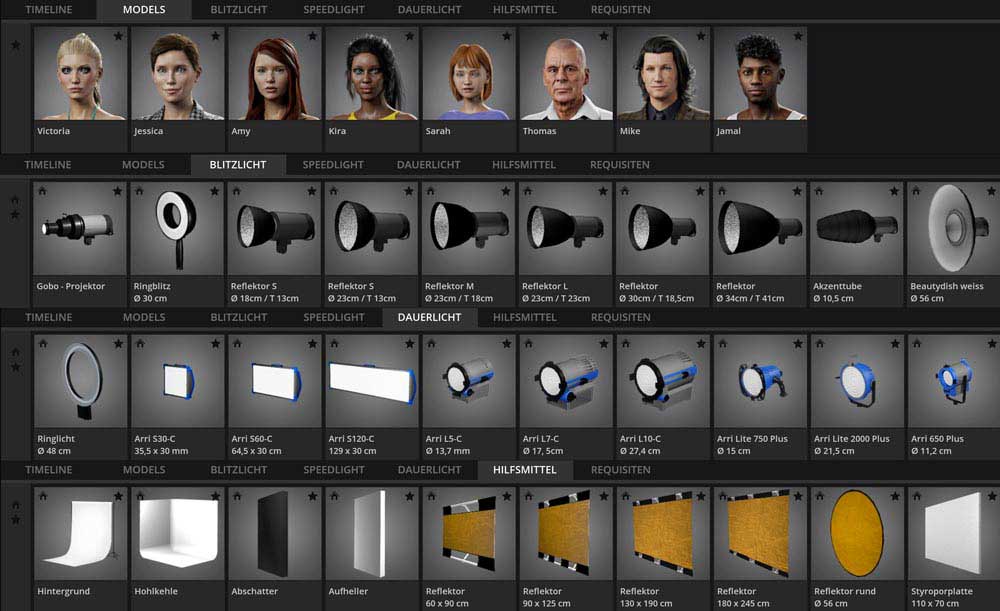
Task: Choose Reflektor 180 x 245 cm thumbnail
Action: click(x=759, y=533)
